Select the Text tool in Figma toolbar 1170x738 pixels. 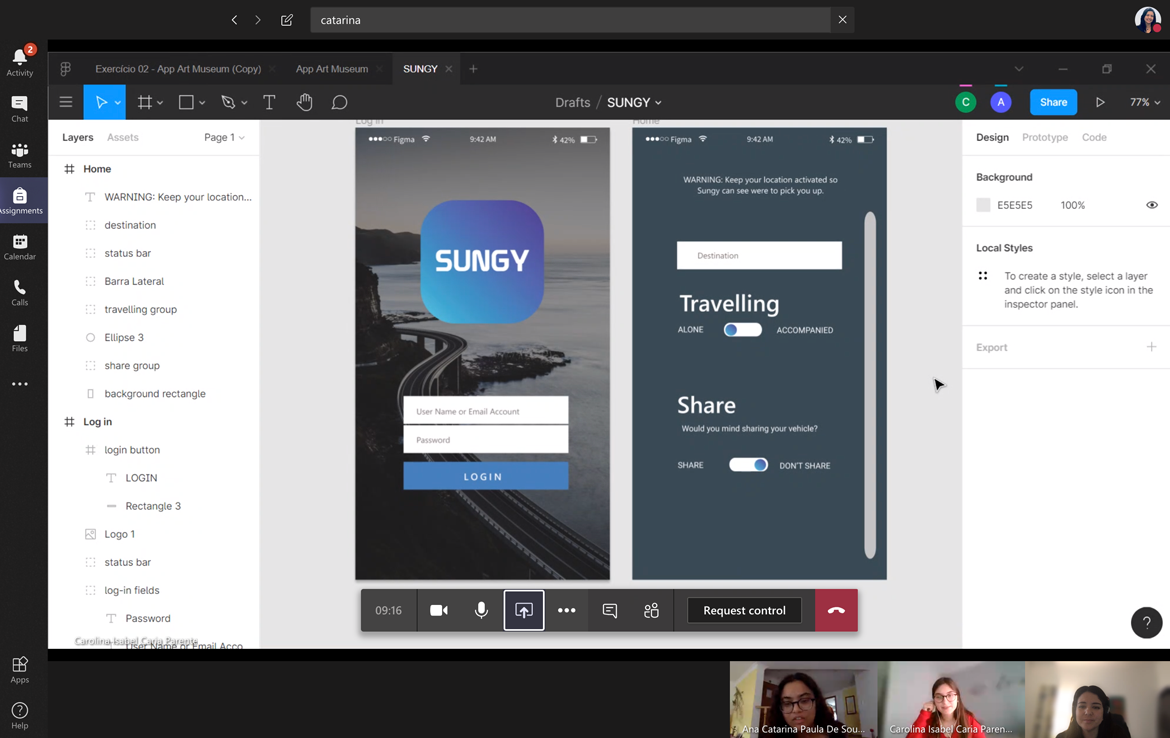tap(269, 102)
